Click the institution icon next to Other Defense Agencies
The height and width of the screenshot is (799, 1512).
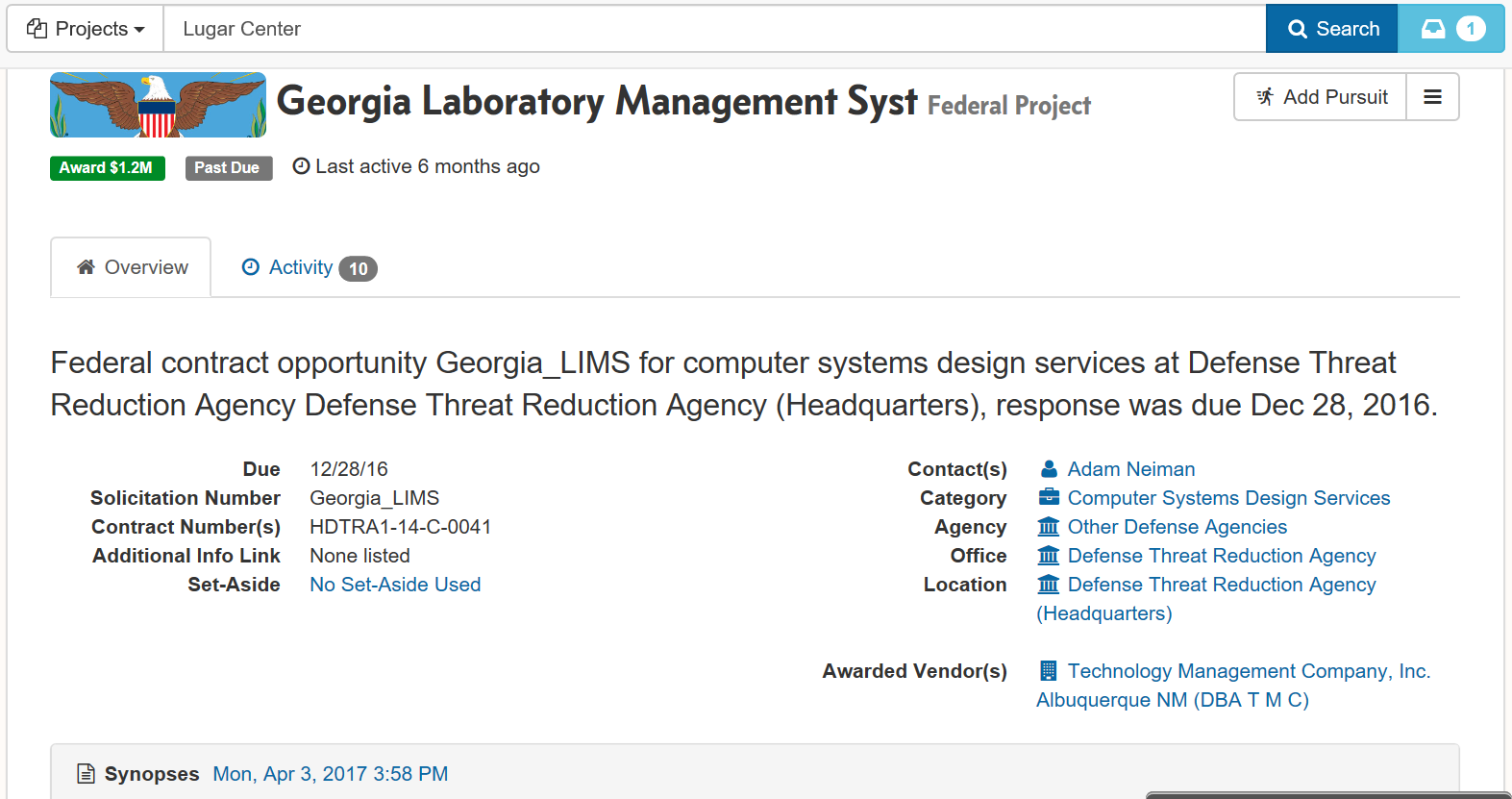click(x=1049, y=527)
